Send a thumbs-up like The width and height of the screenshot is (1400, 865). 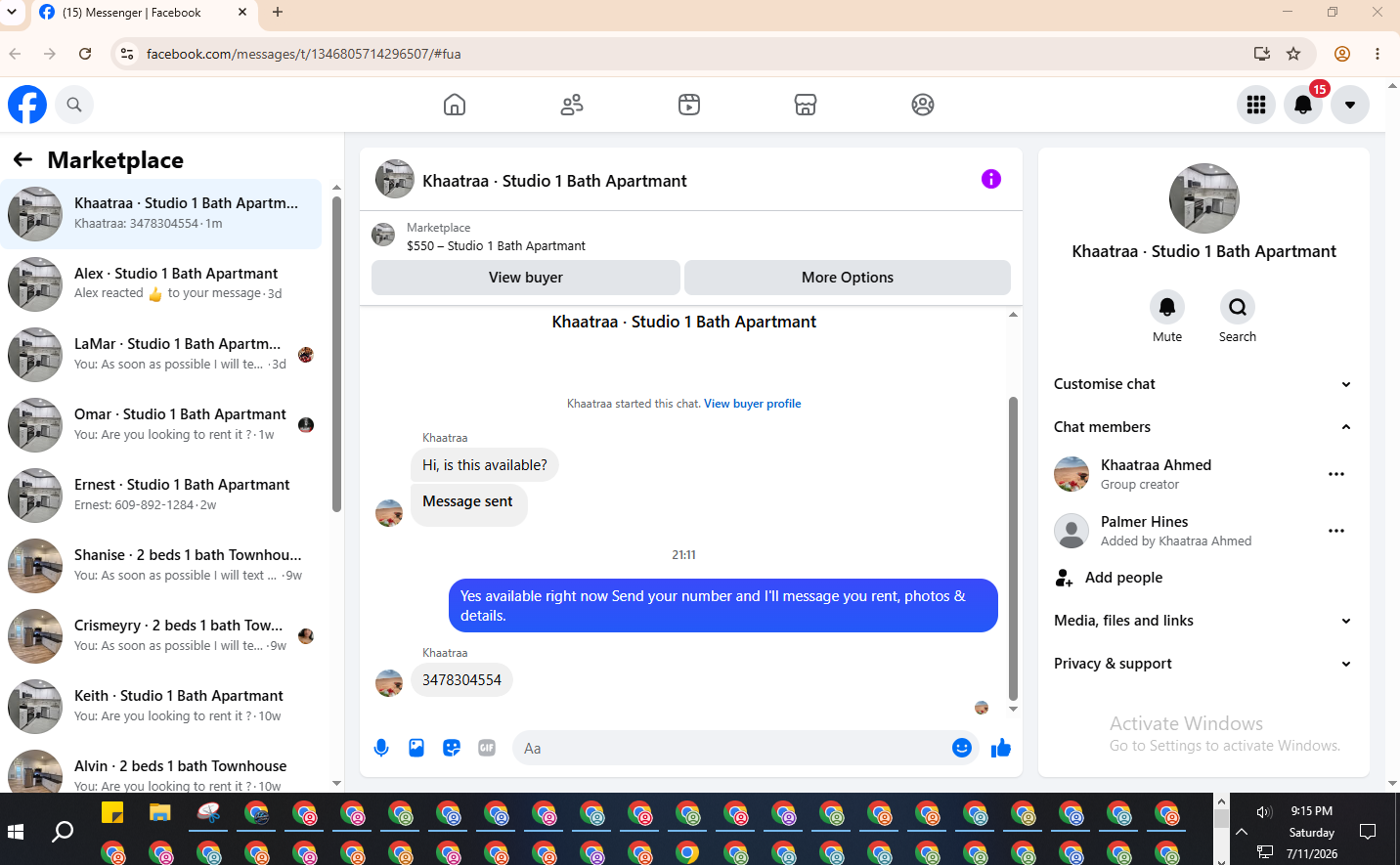click(x=1001, y=748)
